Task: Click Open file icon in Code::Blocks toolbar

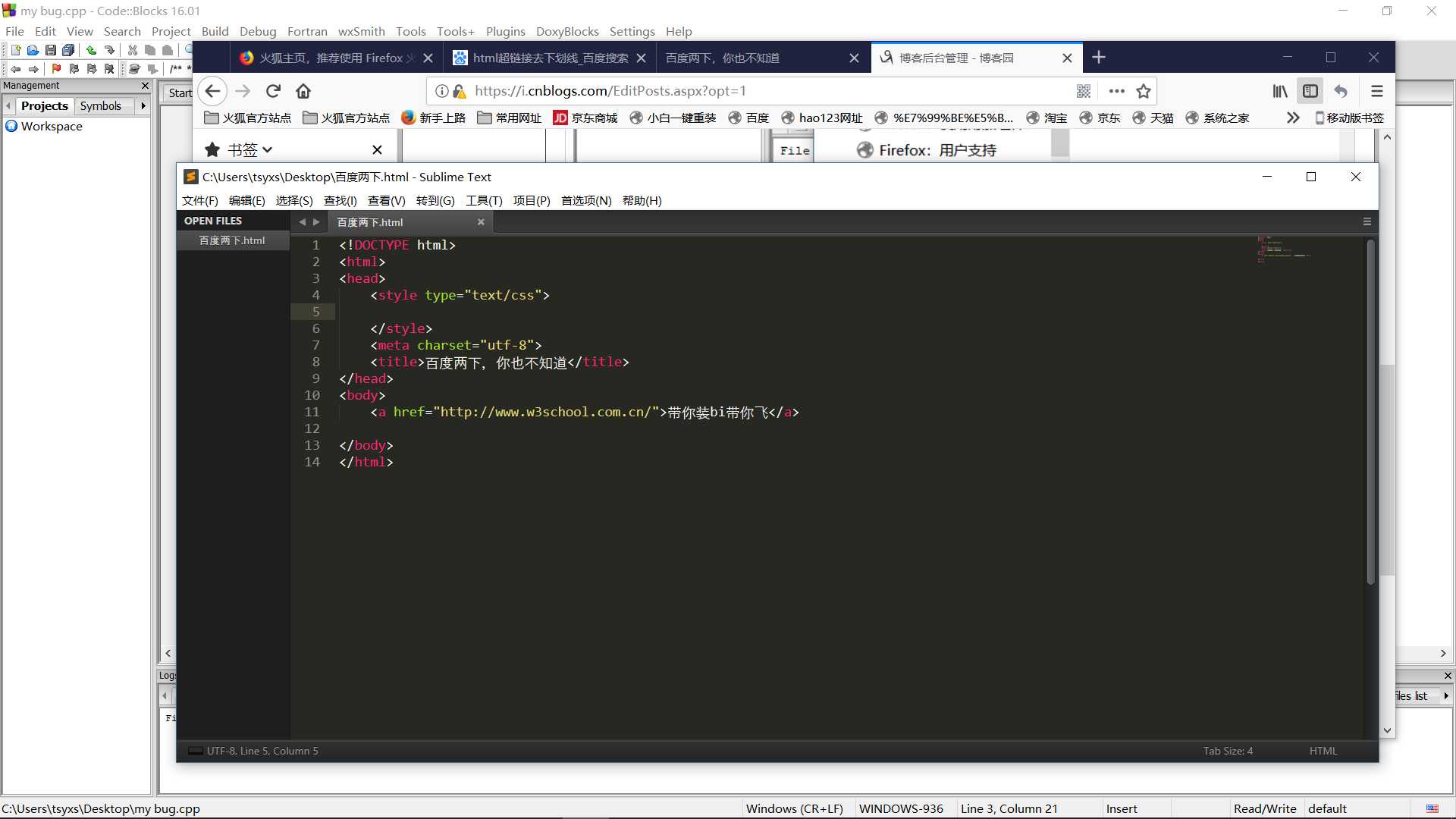Action: pyautogui.click(x=33, y=50)
